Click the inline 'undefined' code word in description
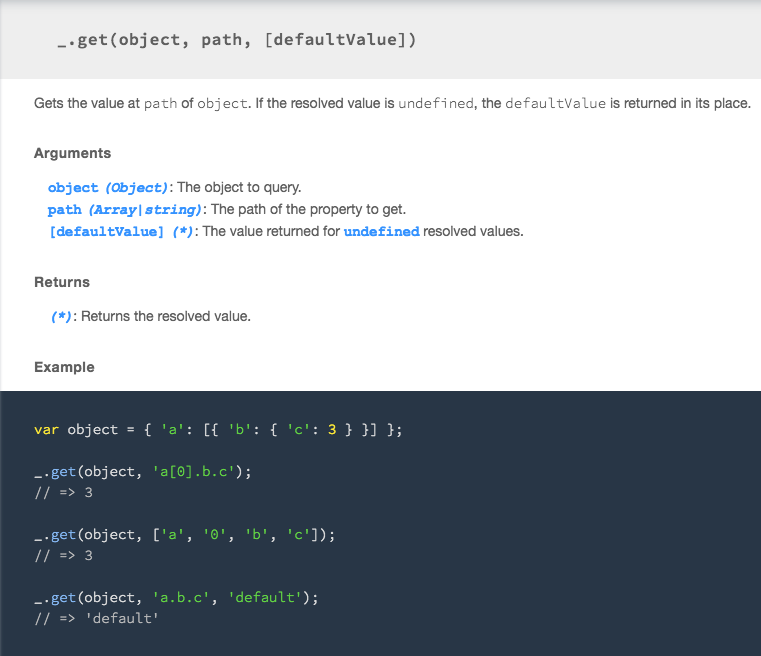This screenshot has height=656, width=761. pos(436,103)
